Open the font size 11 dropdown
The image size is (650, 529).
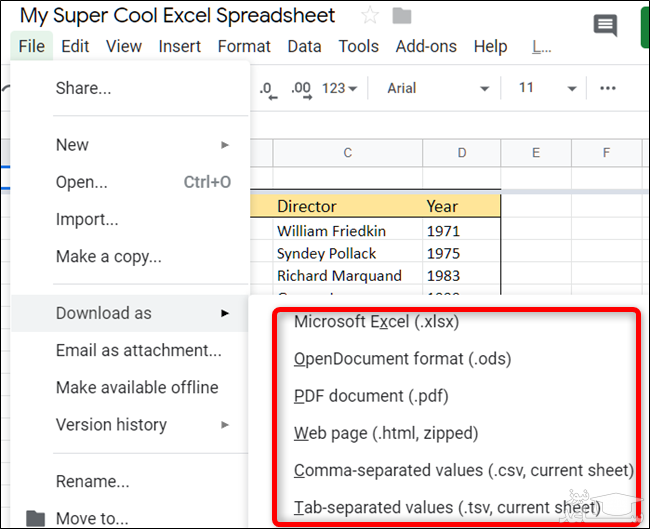point(547,88)
